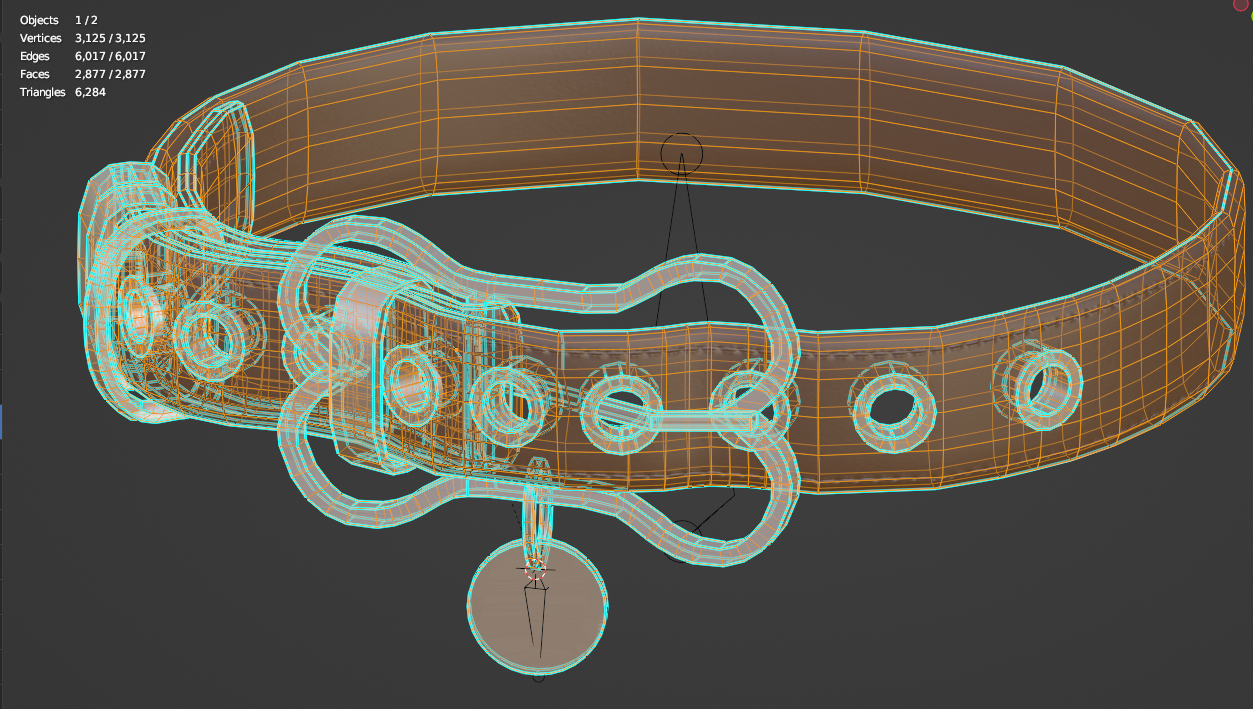Click the Objects count in statistics overlay
The width and height of the screenshot is (1253, 709).
pyautogui.click(x=59, y=20)
